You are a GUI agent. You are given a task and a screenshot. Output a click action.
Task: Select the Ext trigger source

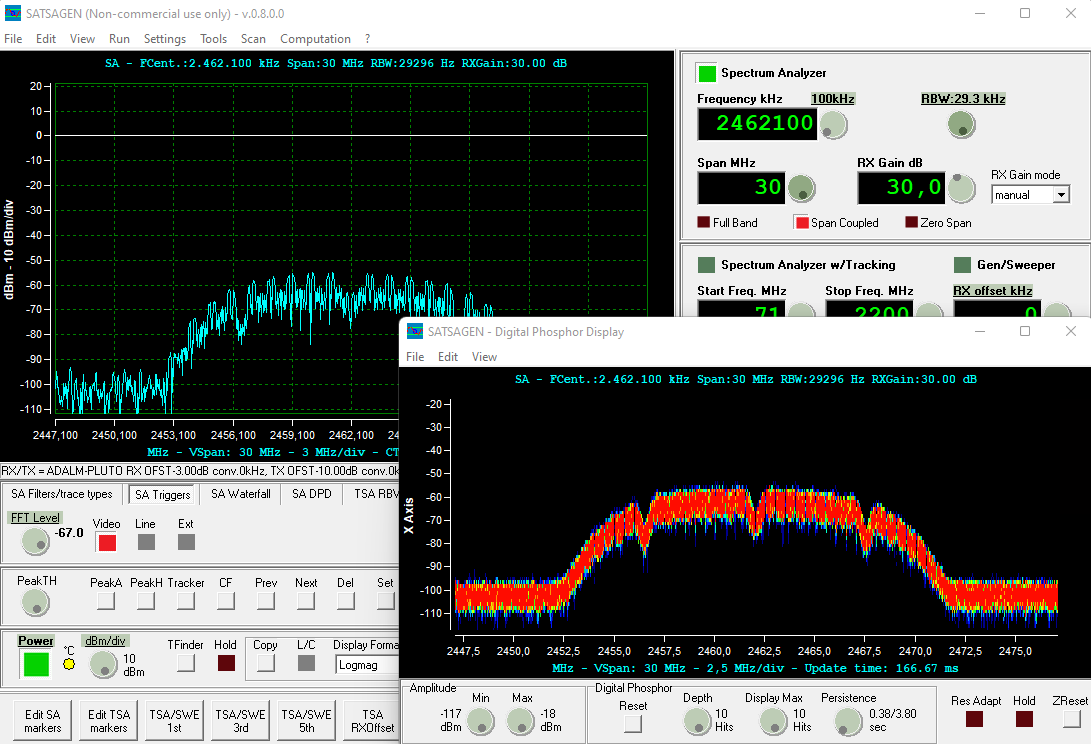pos(186,541)
